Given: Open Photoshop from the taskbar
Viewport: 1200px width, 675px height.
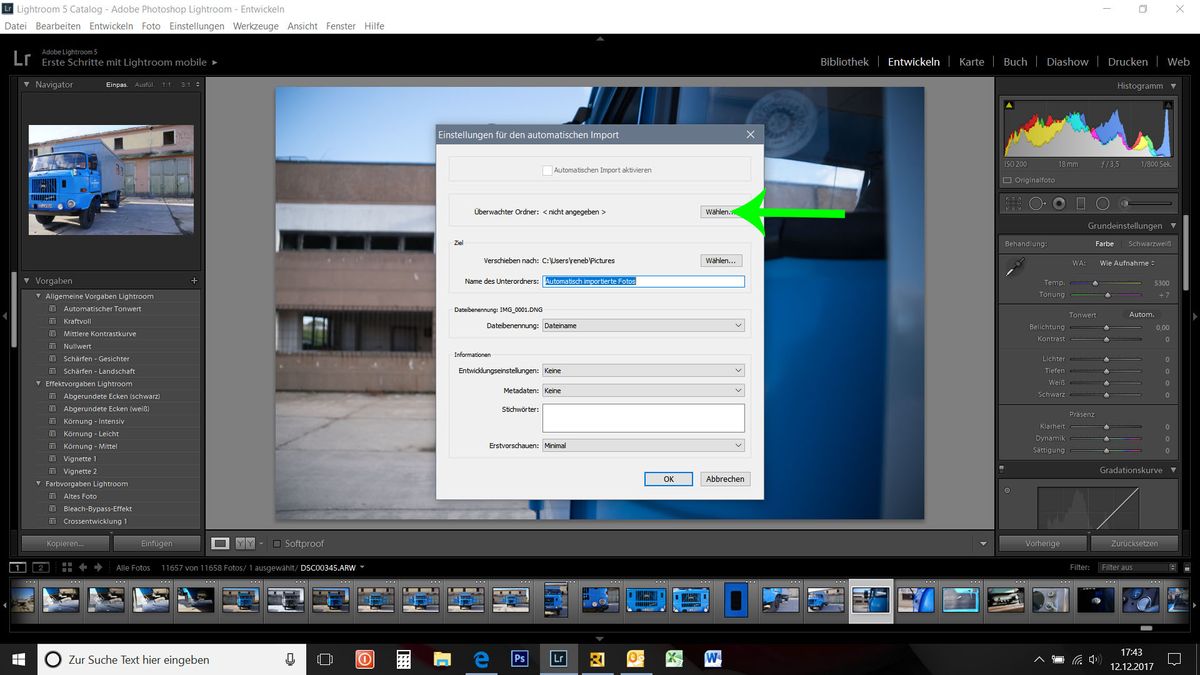Looking at the screenshot, I should (519, 659).
